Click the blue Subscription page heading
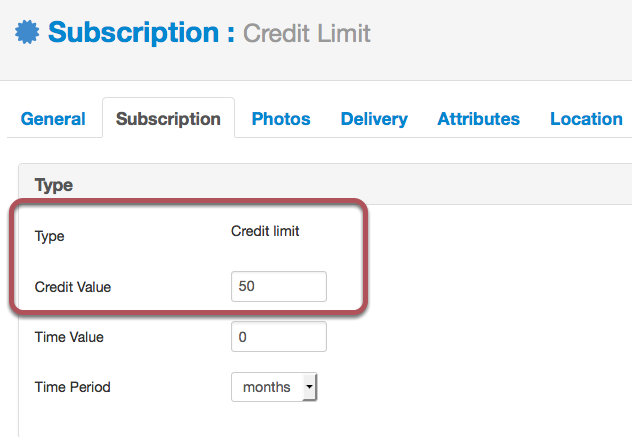Screen dimensions: 632x437 coord(141,32)
